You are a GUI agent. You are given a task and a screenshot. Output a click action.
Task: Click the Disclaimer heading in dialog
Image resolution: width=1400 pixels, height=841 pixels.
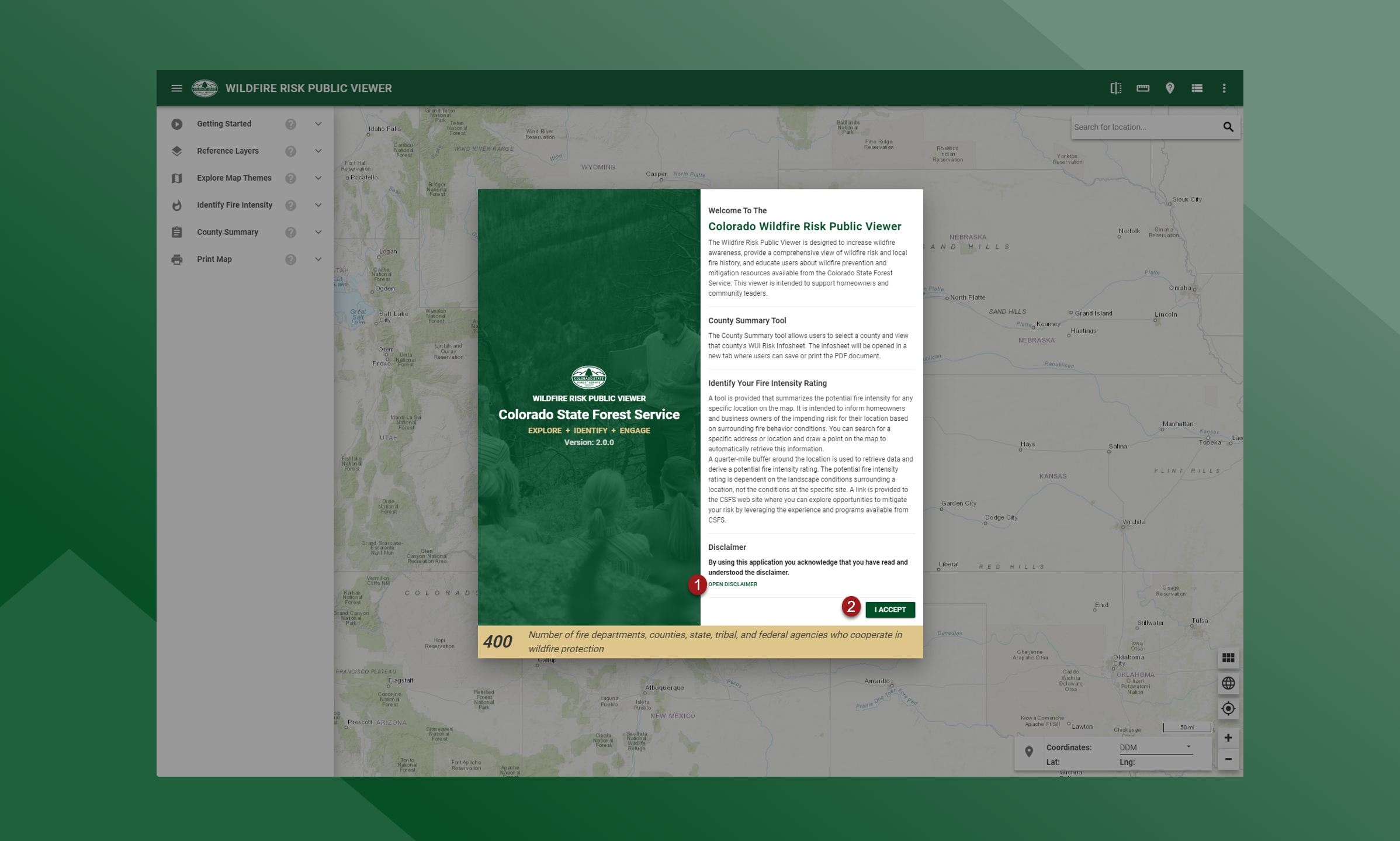727,548
